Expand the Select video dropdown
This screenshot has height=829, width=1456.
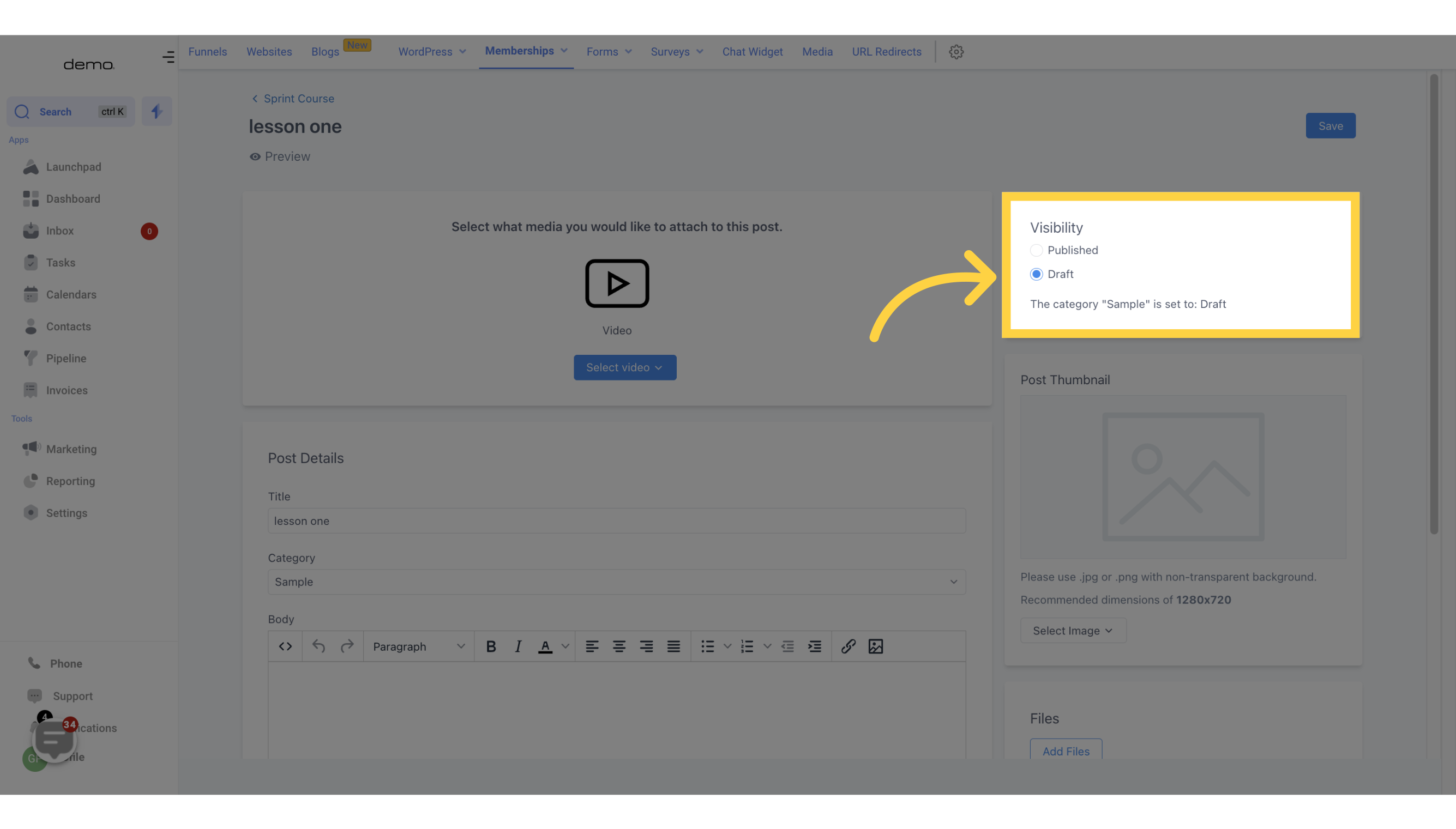click(625, 367)
